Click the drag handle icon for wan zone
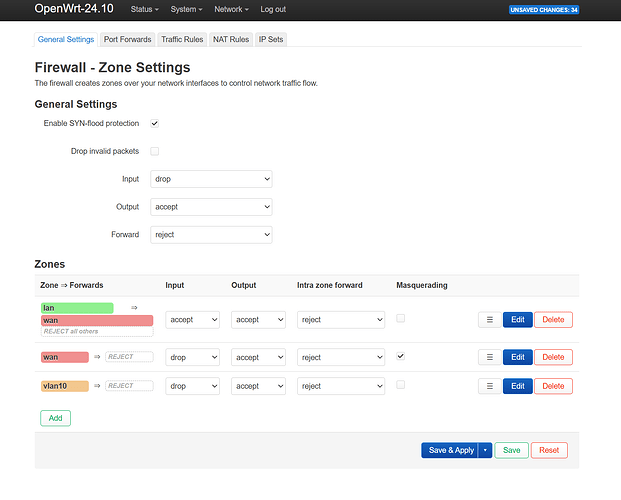 488,357
